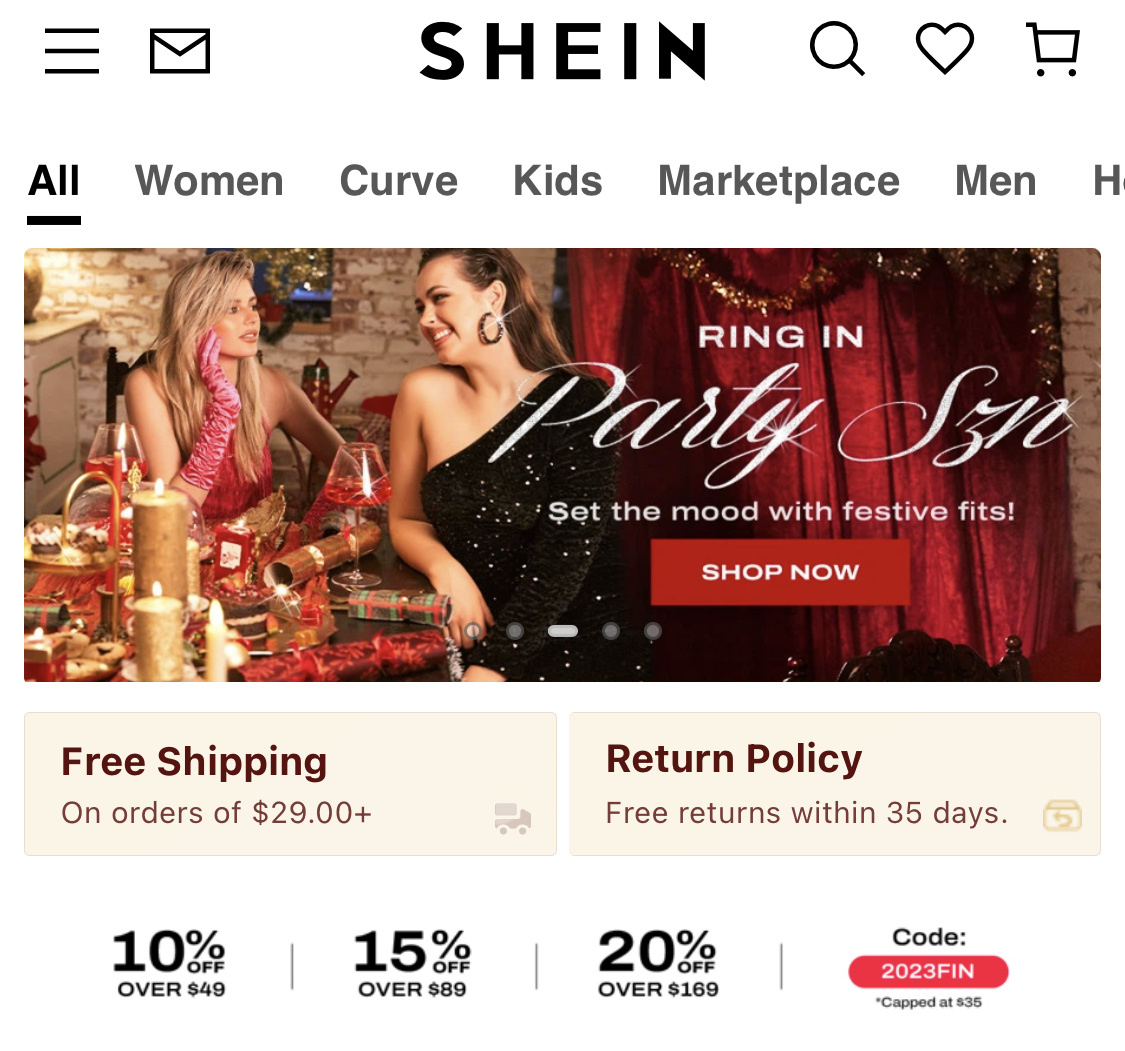Select the Kids category tab
1125x1051 pixels.
coord(557,181)
